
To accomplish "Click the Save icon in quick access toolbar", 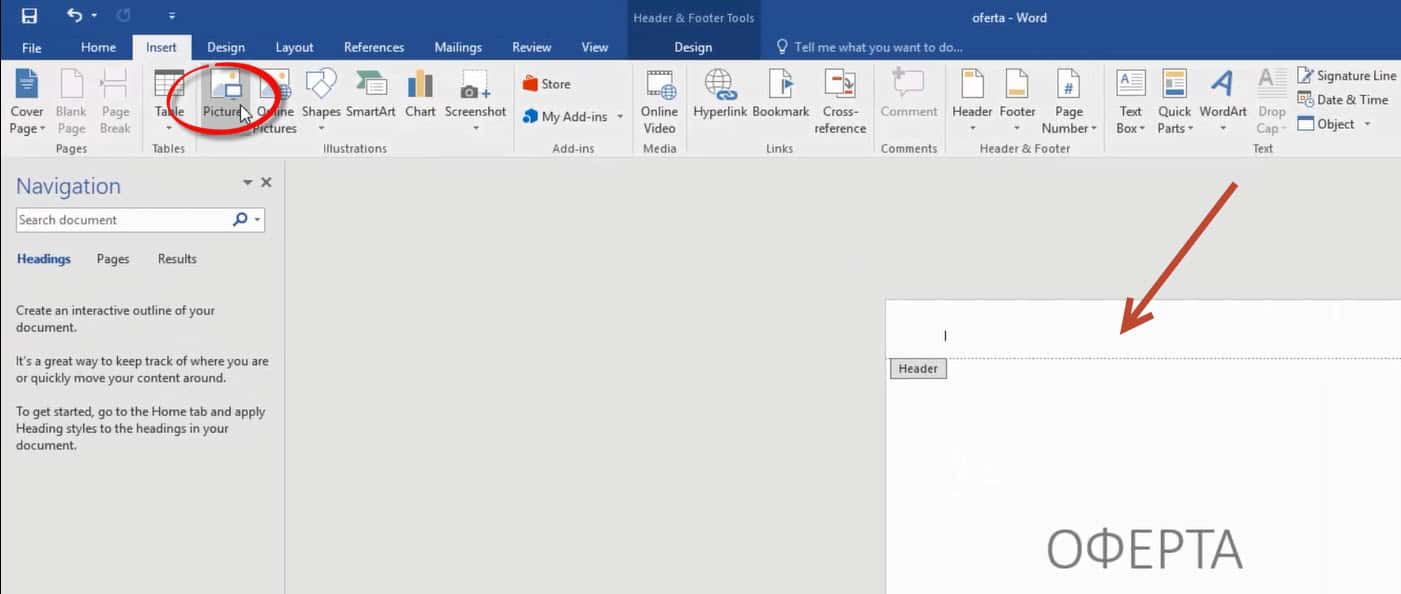I will [x=29, y=16].
